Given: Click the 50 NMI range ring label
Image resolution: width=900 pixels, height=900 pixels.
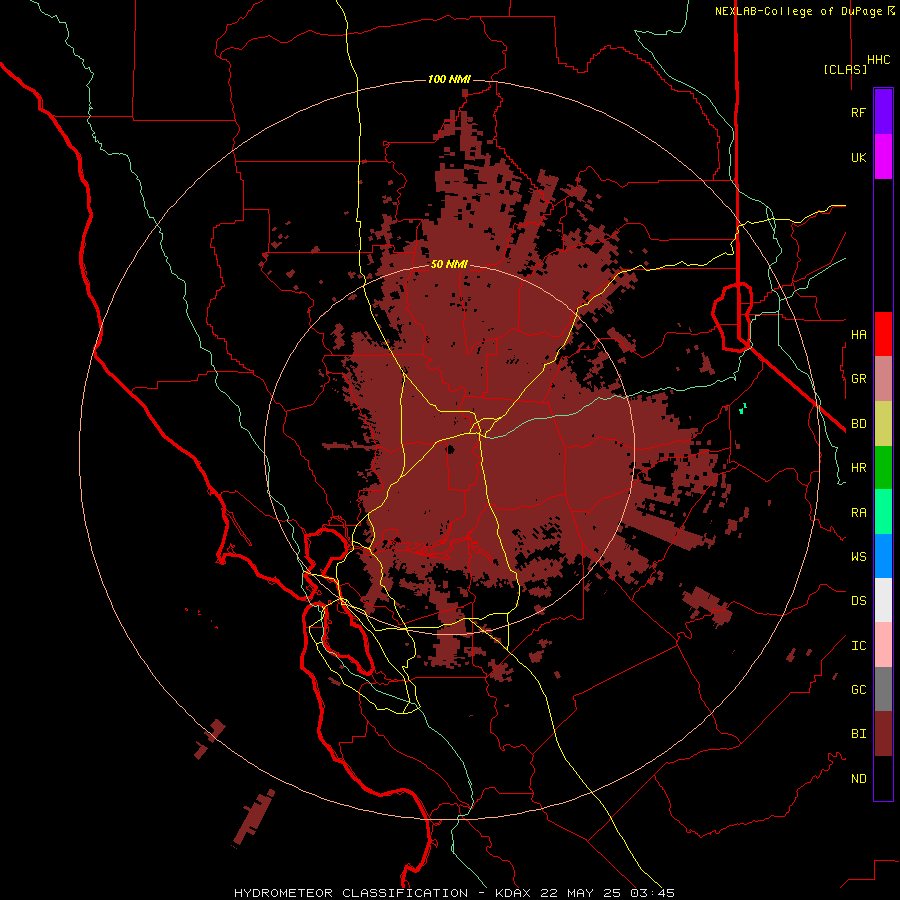Looking at the screenshot, I should (449, 264).
